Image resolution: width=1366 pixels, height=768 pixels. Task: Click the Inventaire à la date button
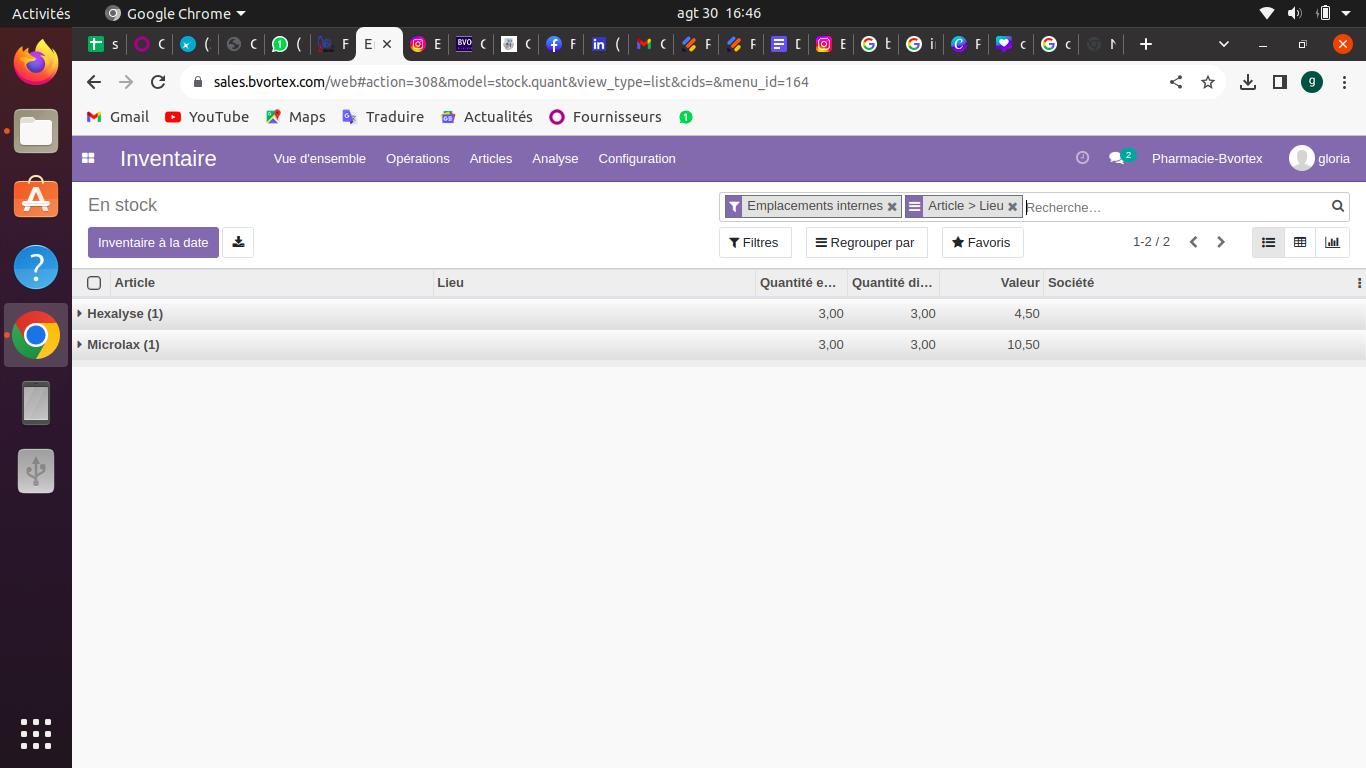tap(153, 242)
